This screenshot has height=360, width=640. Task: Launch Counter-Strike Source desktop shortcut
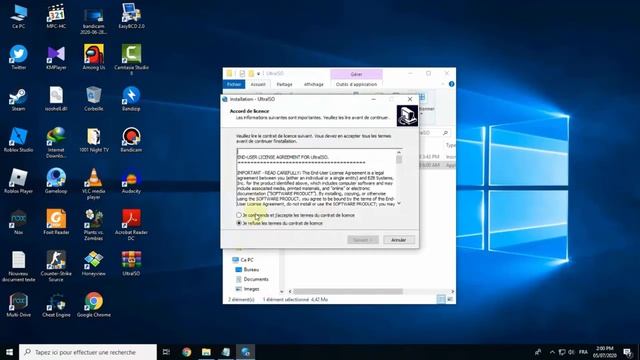[56, 266]
